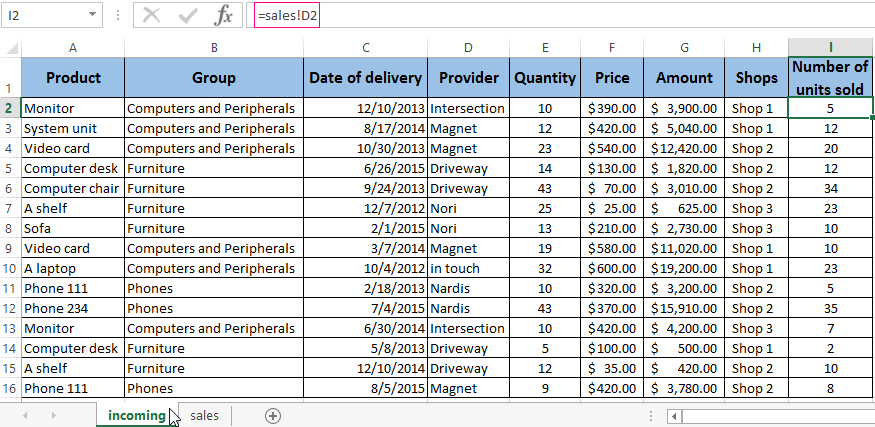
Task: Switch to the sales sheet tab
Action: (204, 415)
